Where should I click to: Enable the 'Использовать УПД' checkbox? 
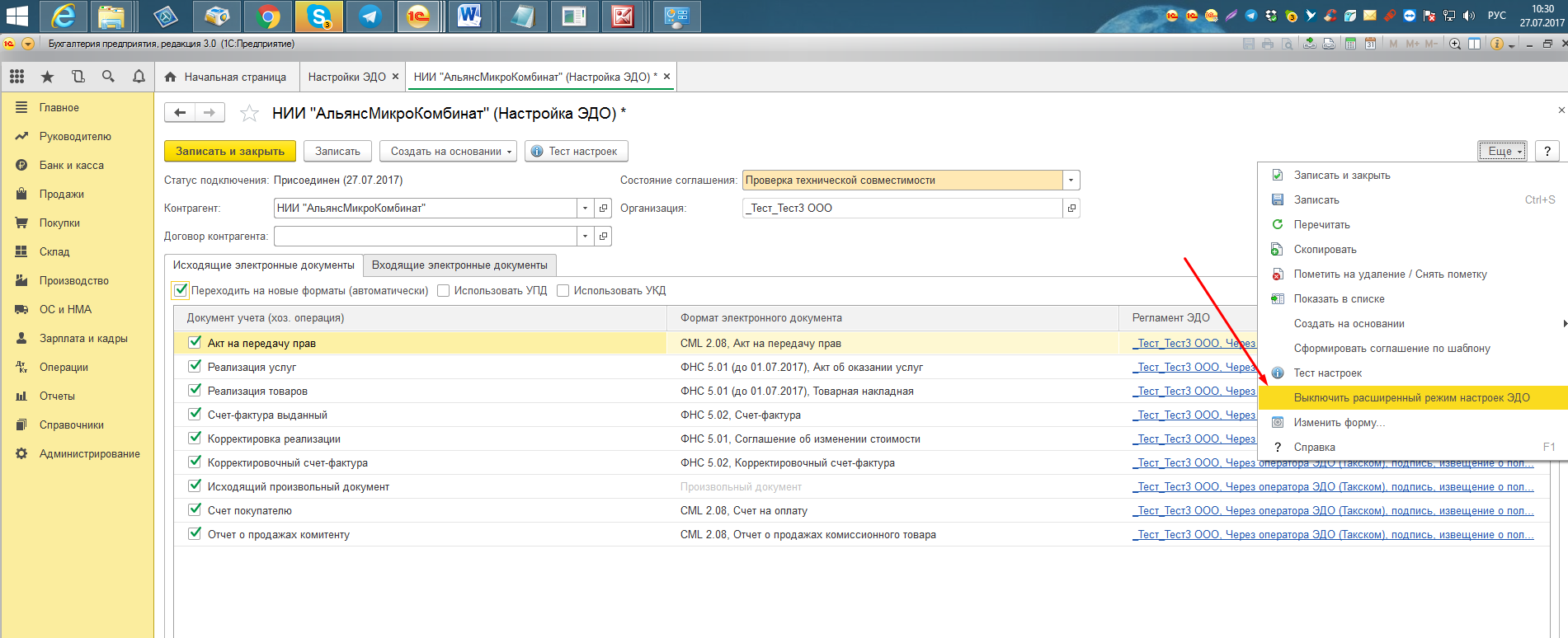pyautogui.click(x=444, y=290)
